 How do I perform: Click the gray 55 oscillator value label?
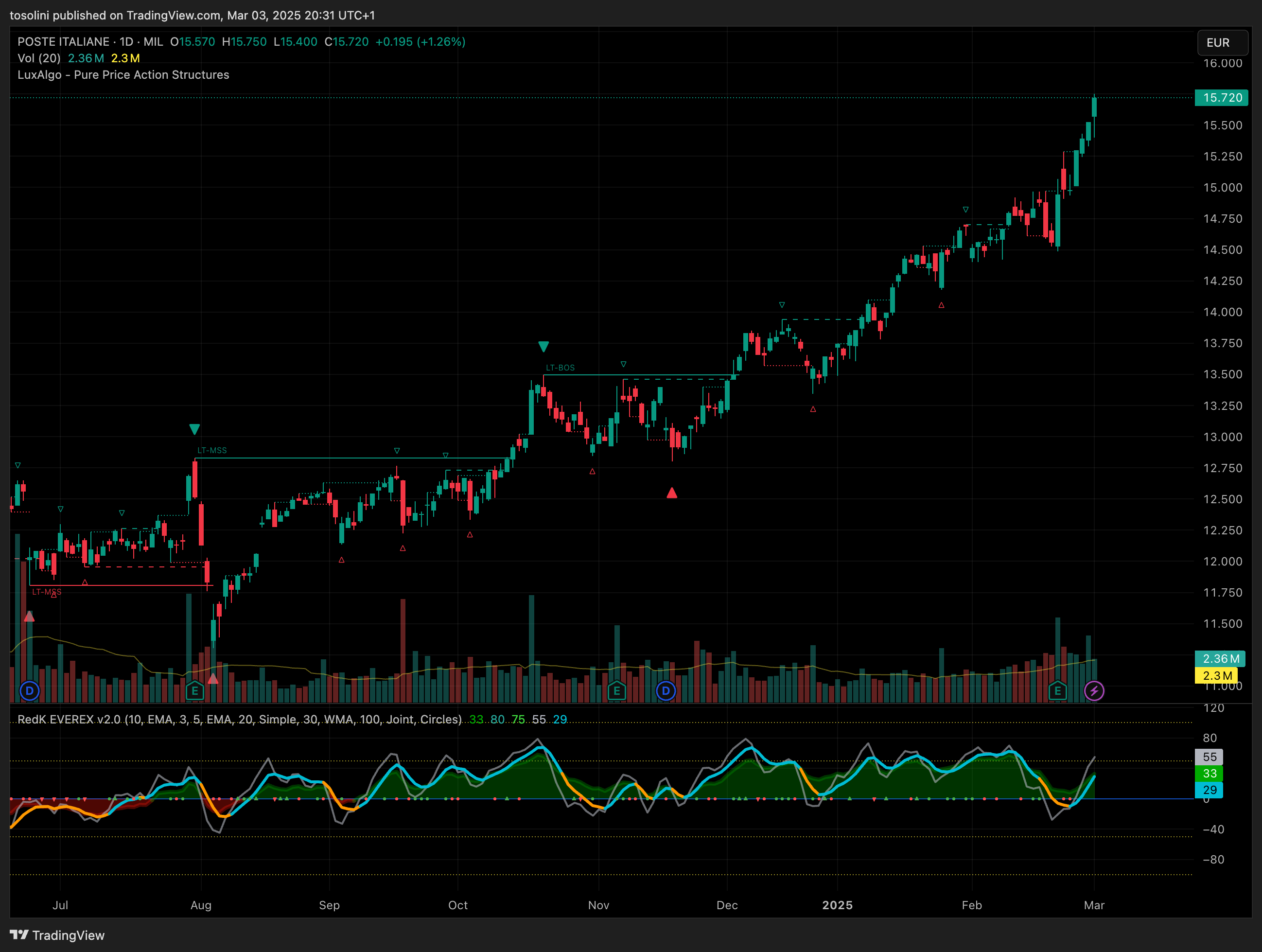[x=1209, y=757]
